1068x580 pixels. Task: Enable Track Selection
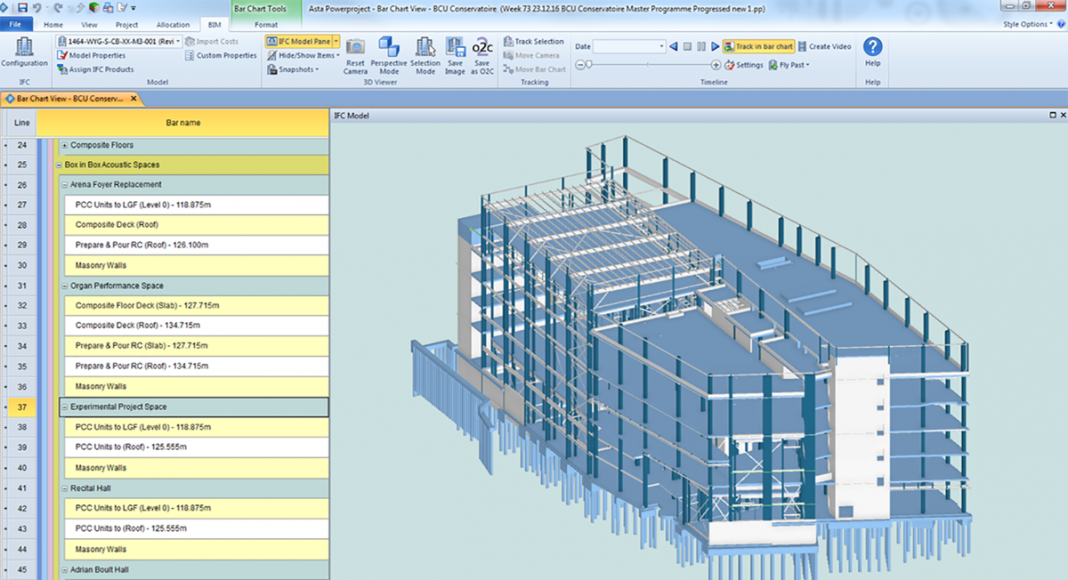[x=533, y=42]
